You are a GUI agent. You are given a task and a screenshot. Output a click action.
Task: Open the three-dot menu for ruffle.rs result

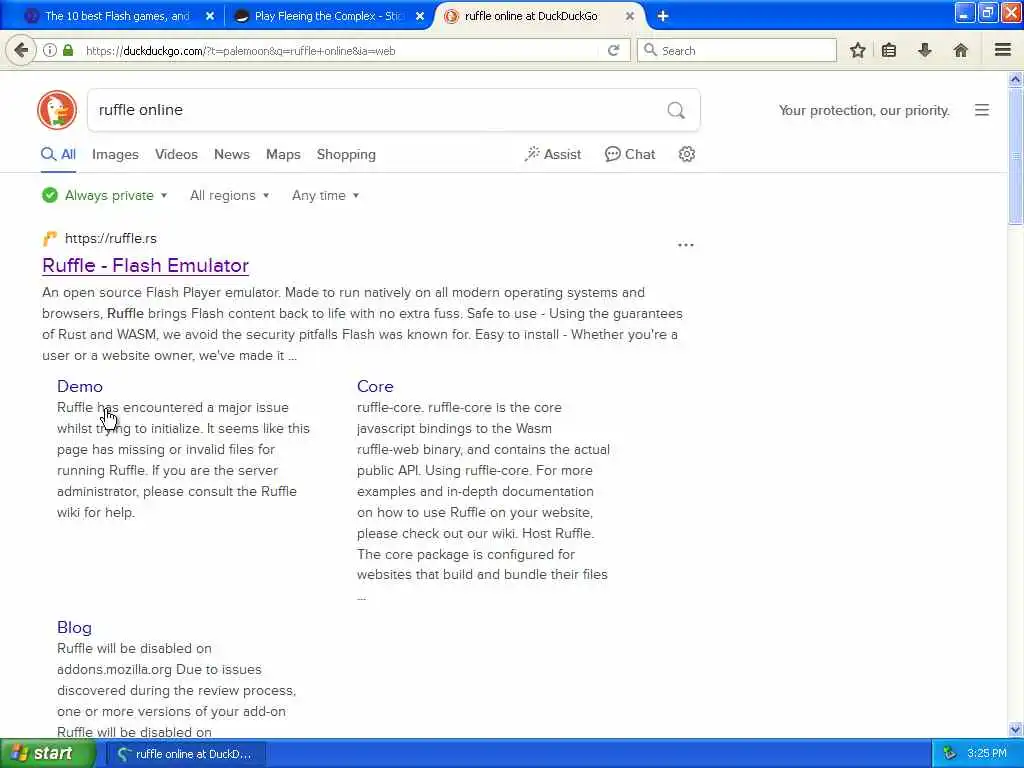686,245
